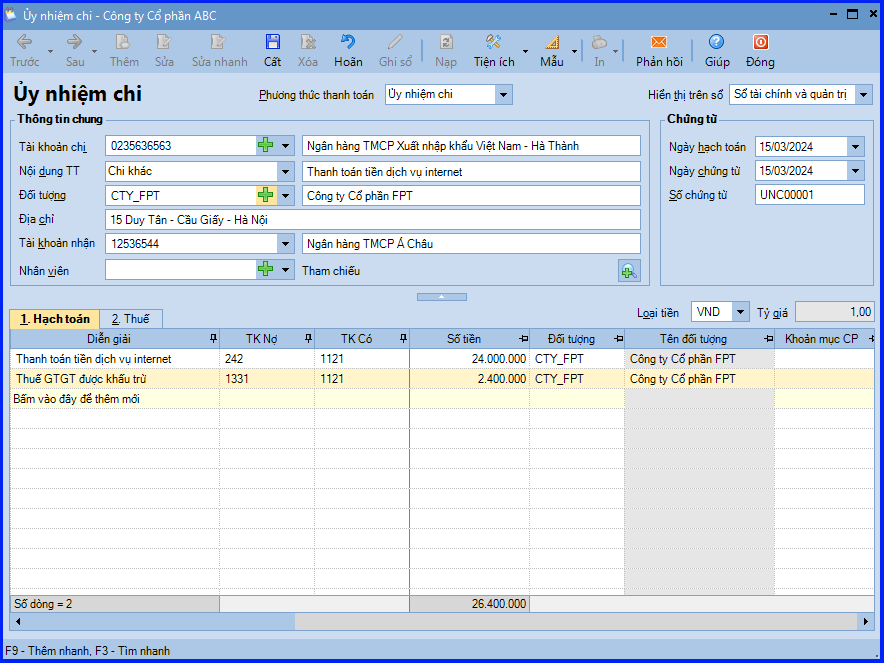Pin the TK Nợ column
The image size is (884, 663).
(308, 339)
